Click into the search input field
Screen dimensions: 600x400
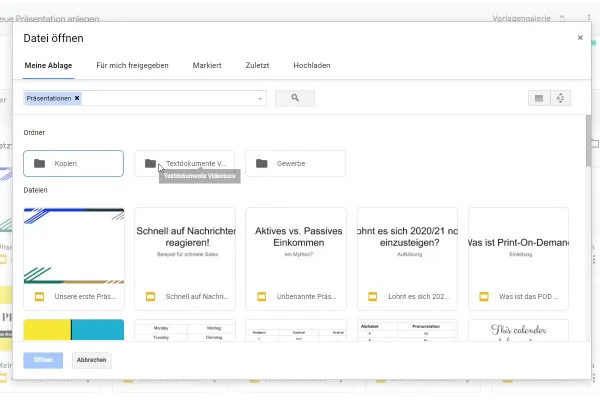168,98
